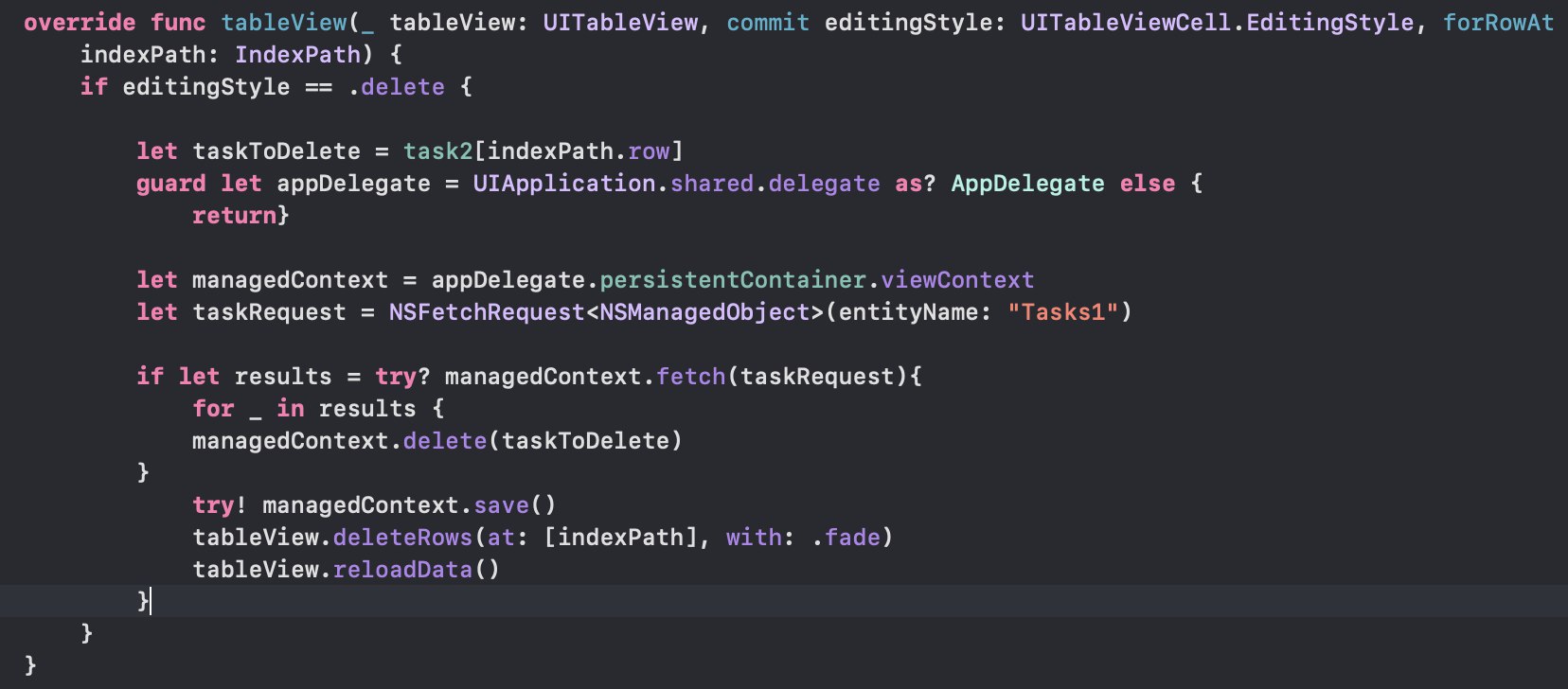Click the 'commit' parameter label

pyautogui.click(x=768, y=22)
